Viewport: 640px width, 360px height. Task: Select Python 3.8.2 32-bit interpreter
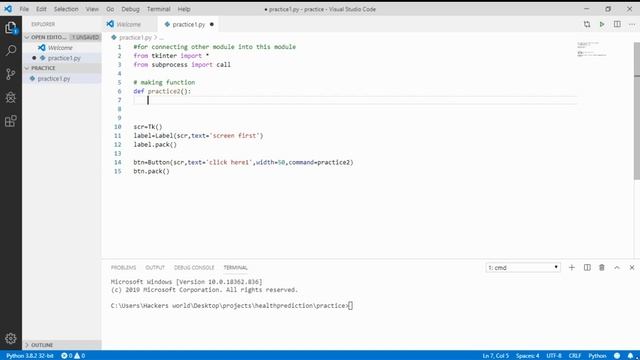pos(30,356)
